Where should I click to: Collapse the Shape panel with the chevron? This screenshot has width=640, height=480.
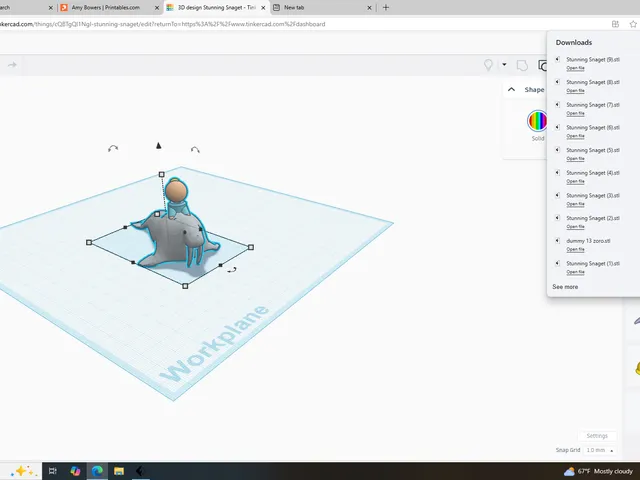511,89
